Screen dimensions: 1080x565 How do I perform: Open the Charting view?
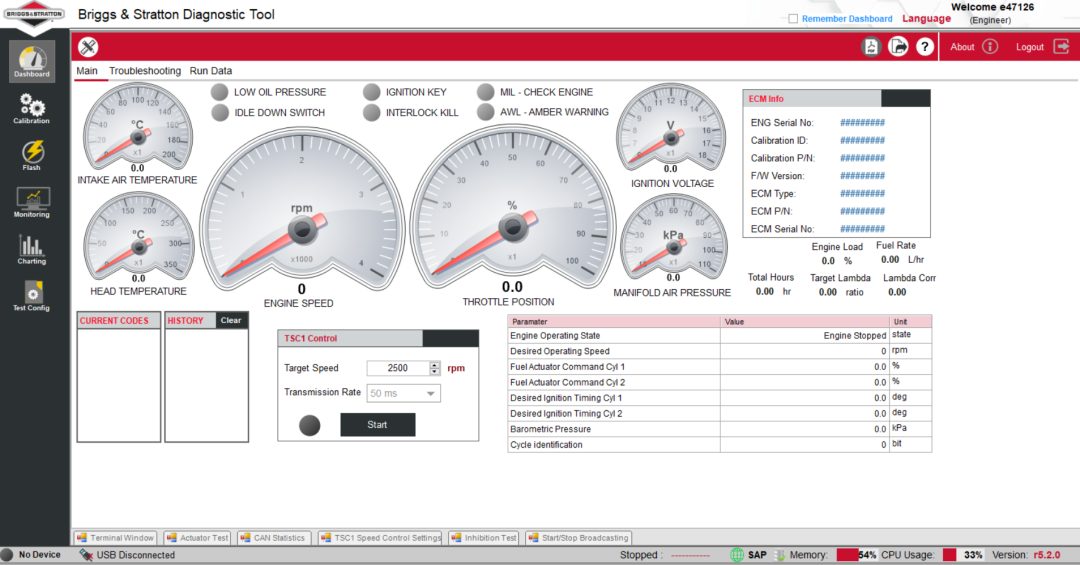(32, 248)
